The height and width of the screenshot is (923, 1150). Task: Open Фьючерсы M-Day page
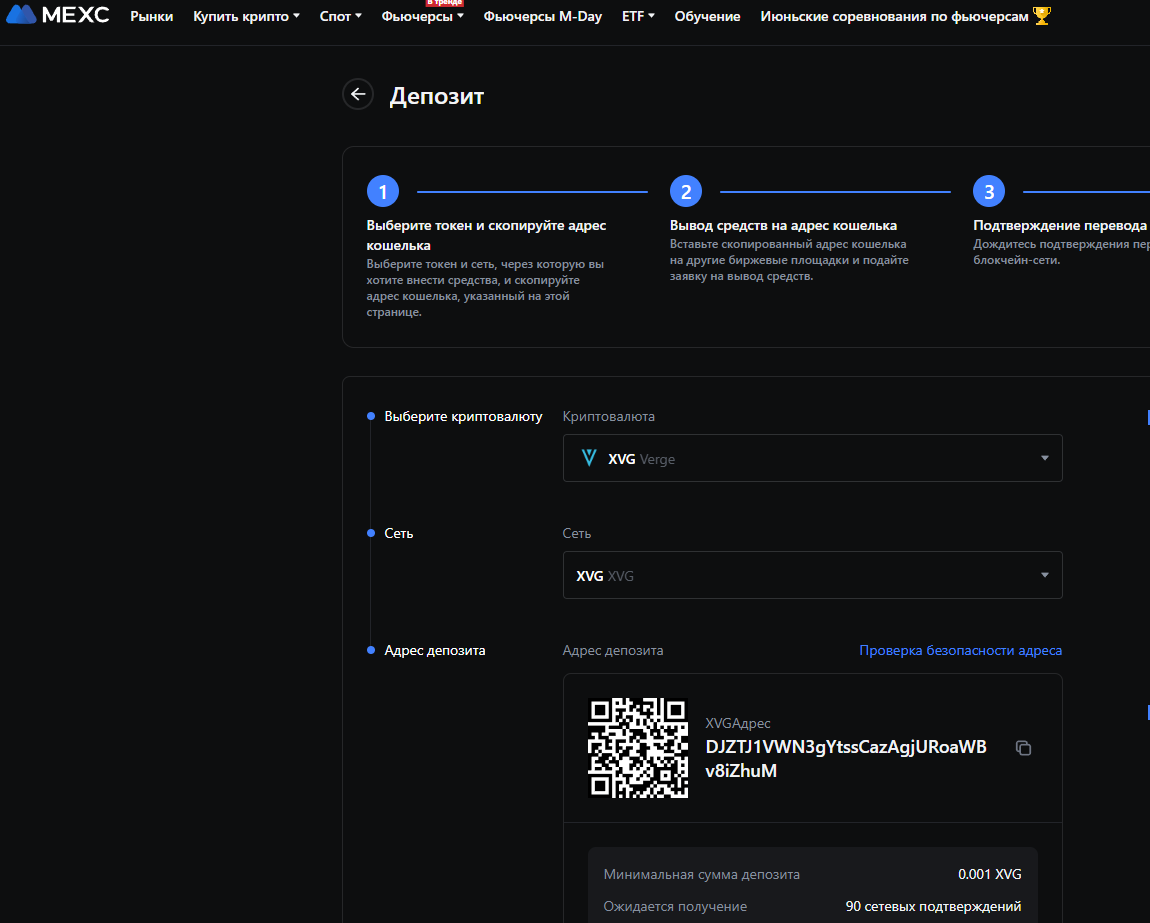[x=543, y=16]
